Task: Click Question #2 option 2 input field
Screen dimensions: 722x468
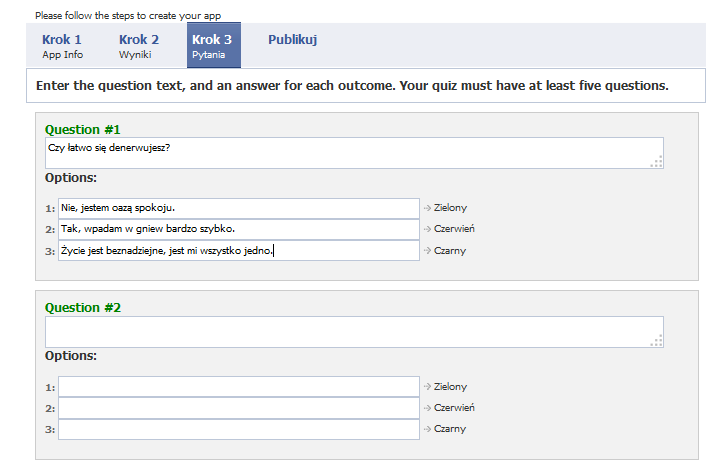Action: click(x=239, y=408)
